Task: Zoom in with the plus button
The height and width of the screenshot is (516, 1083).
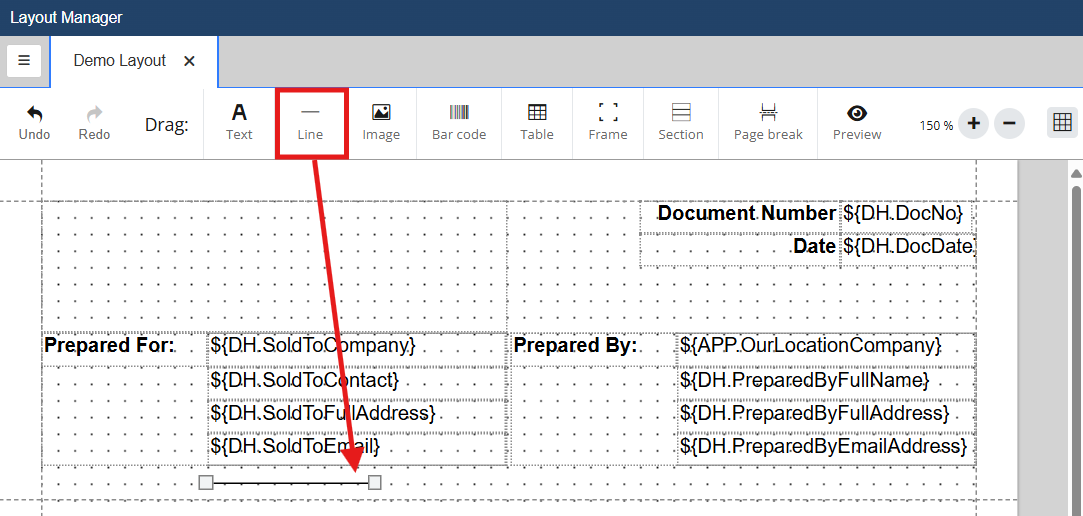Action: [x=973, y=124]
